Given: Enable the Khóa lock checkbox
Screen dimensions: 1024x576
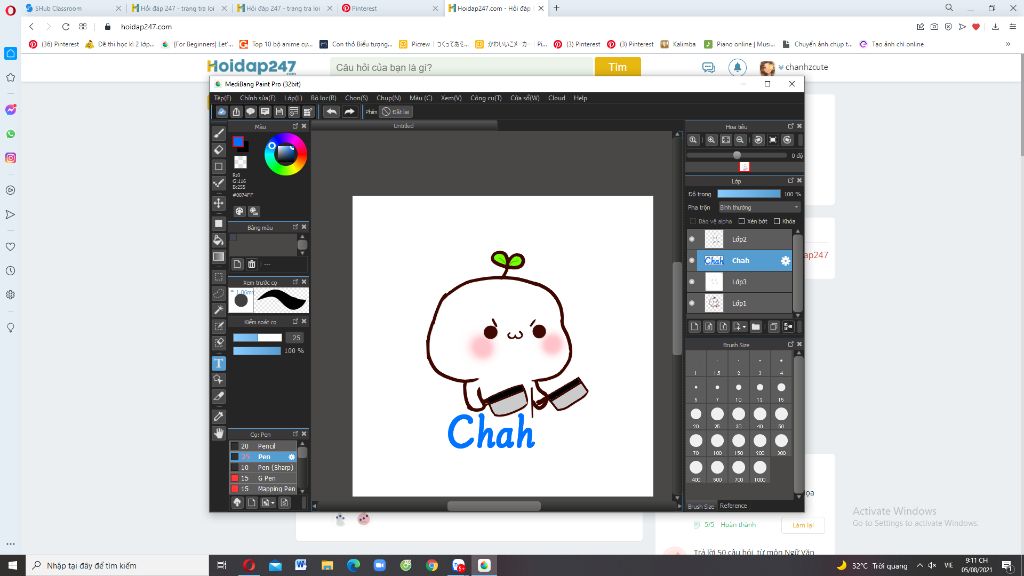Looking at the screenshot, I should 778,221.
